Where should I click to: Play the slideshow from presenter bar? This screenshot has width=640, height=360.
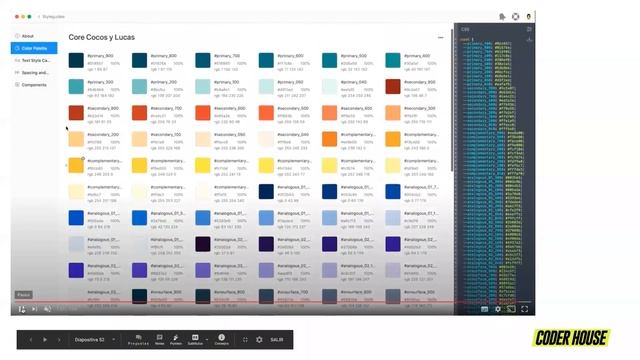click(45, 340)
